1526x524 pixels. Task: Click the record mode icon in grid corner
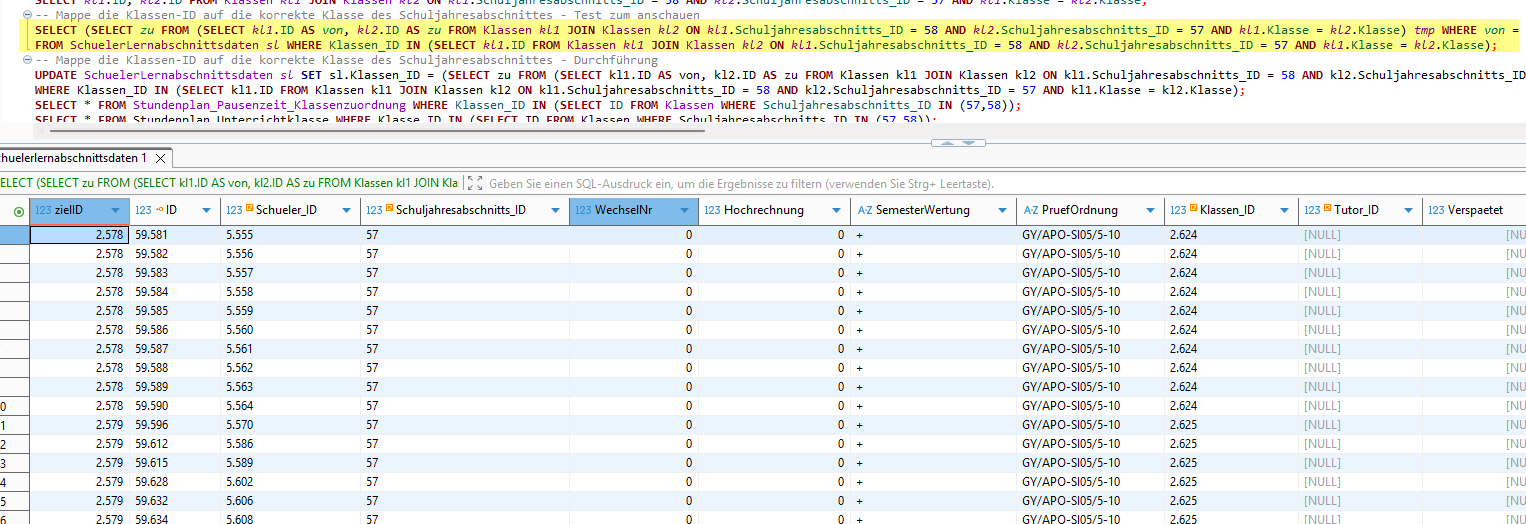(x=18, y=211)
